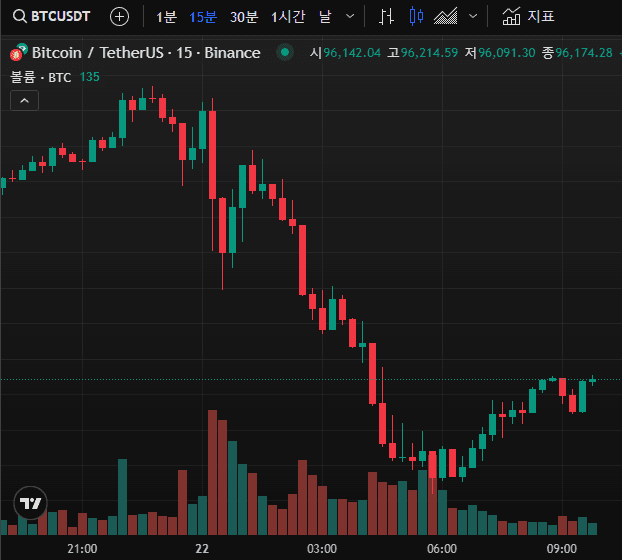Open the chart type dropdown arrow
Image resolution: width=622 pixels, height=560 pixels.
coord(473,16)
